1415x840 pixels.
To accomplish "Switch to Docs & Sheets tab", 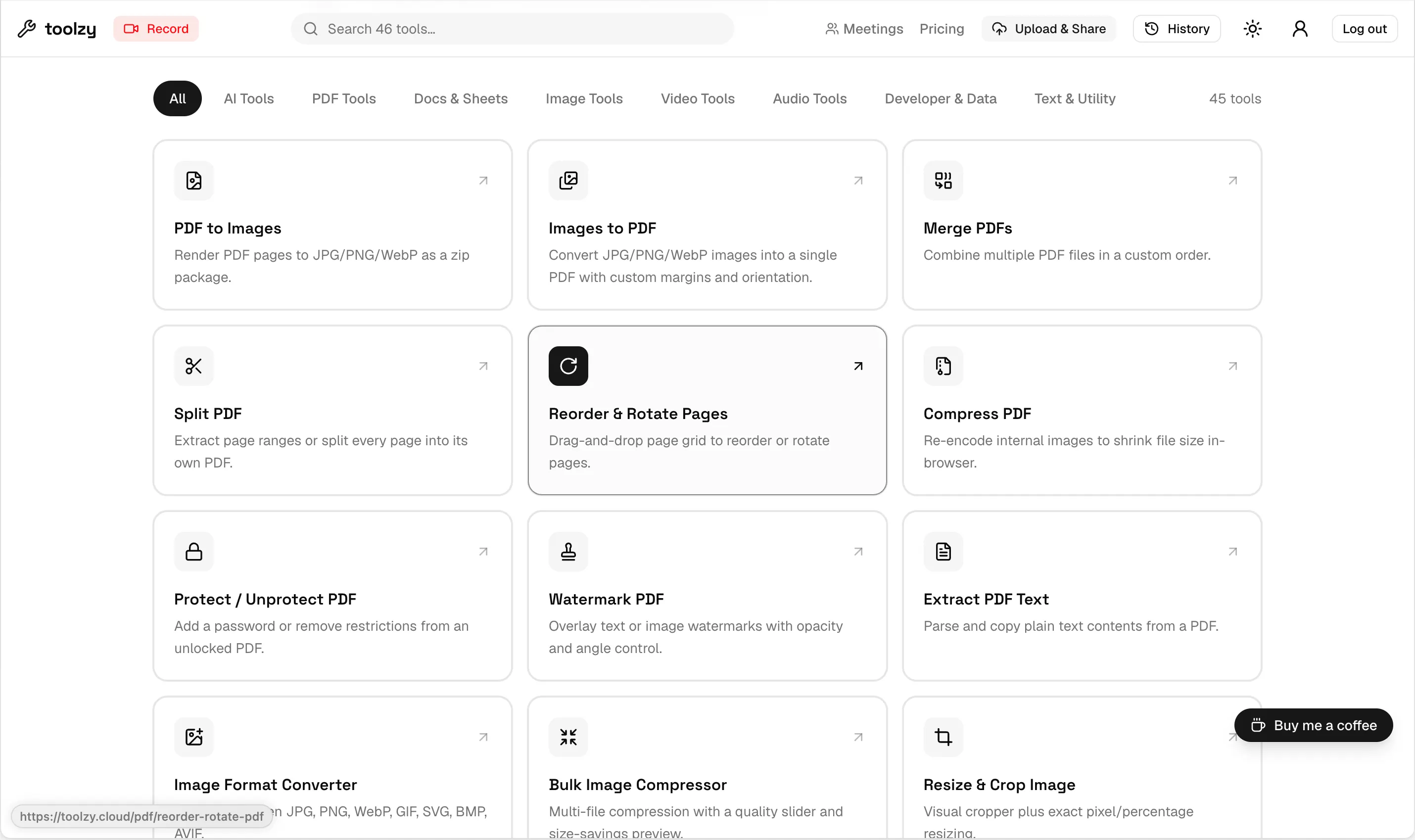I will [x=461, y=98].
